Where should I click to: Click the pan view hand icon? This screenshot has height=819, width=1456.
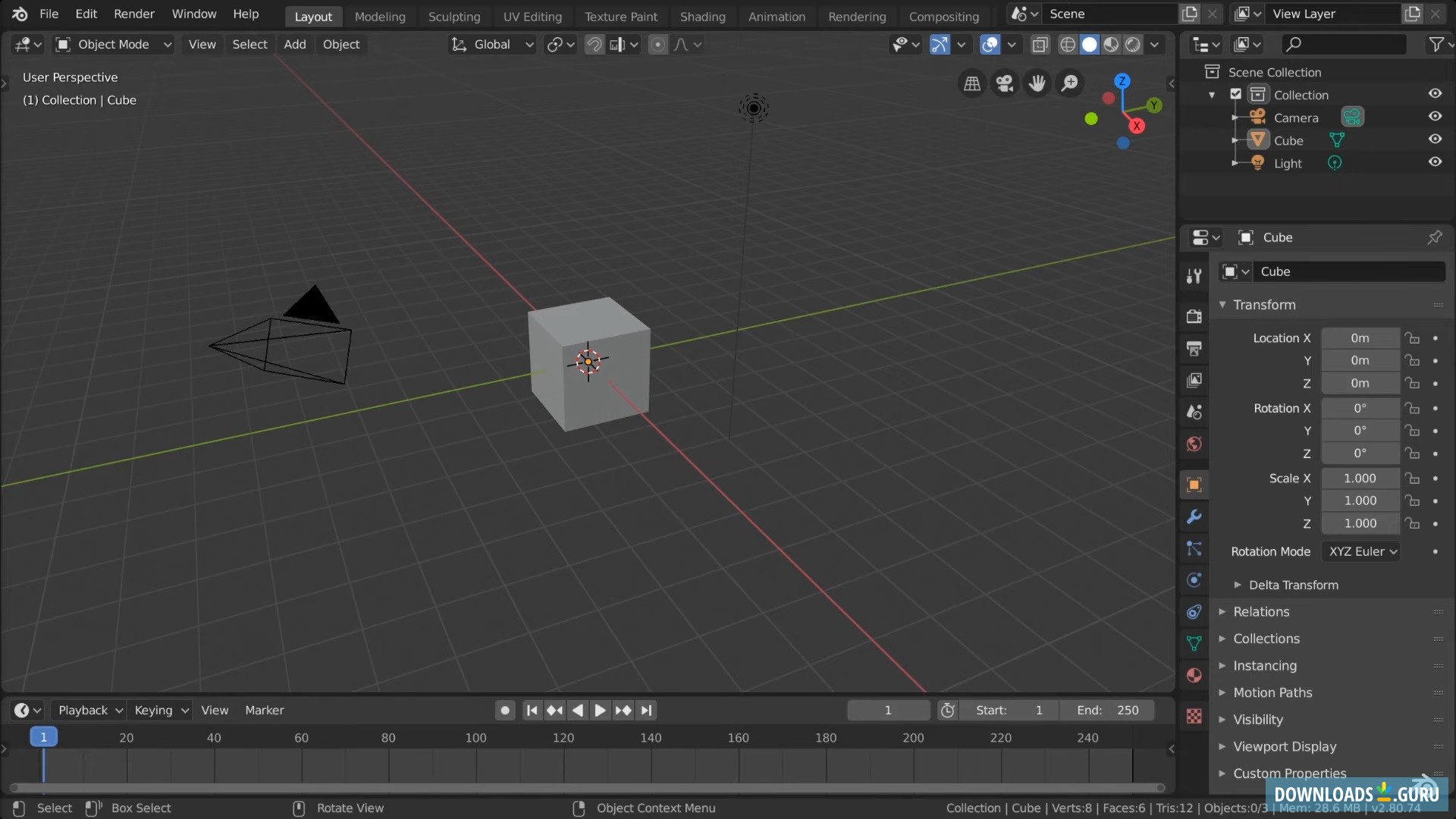point(1037,83)
